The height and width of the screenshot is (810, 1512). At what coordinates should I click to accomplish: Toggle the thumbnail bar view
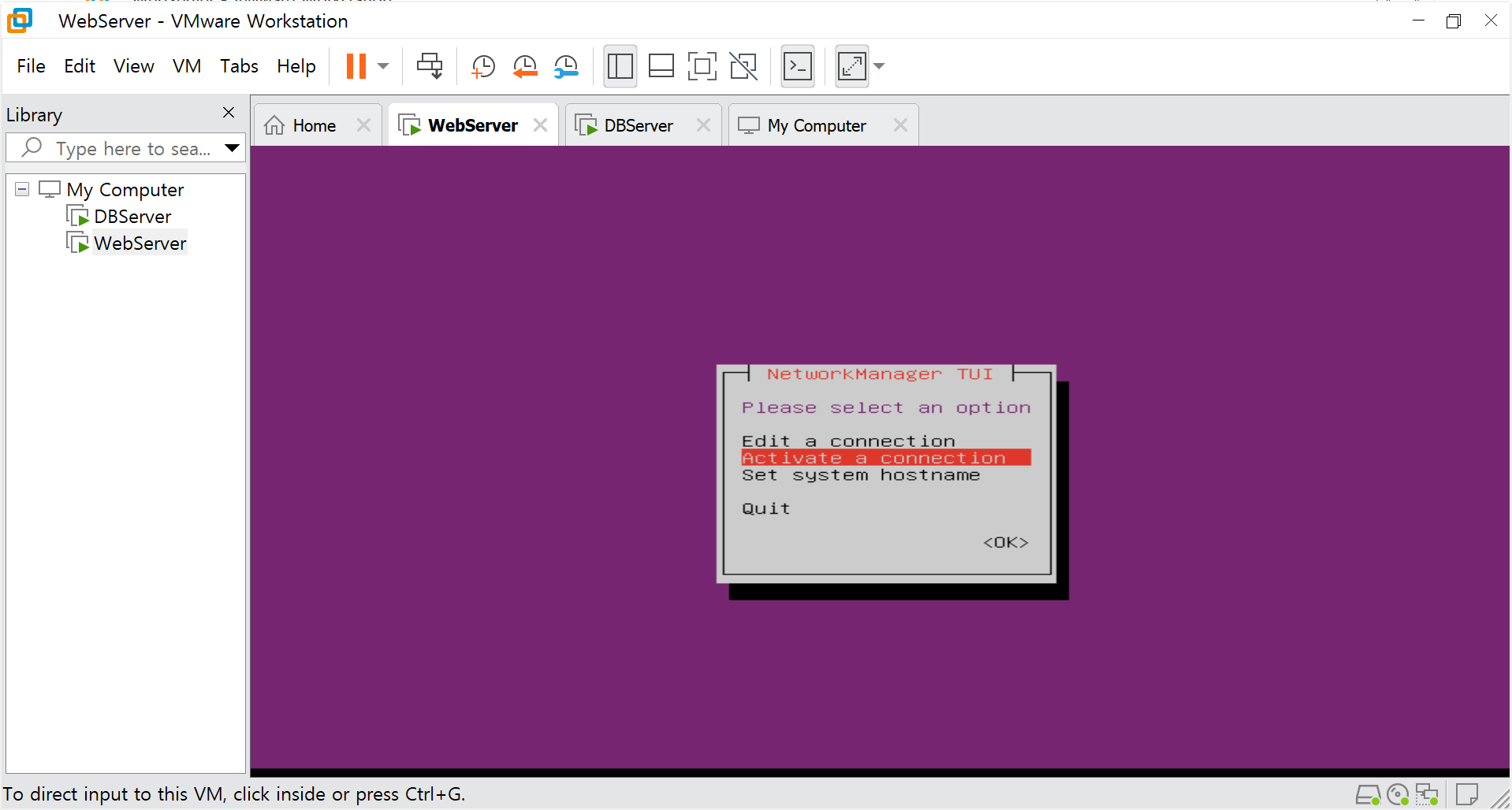(661, 66)
